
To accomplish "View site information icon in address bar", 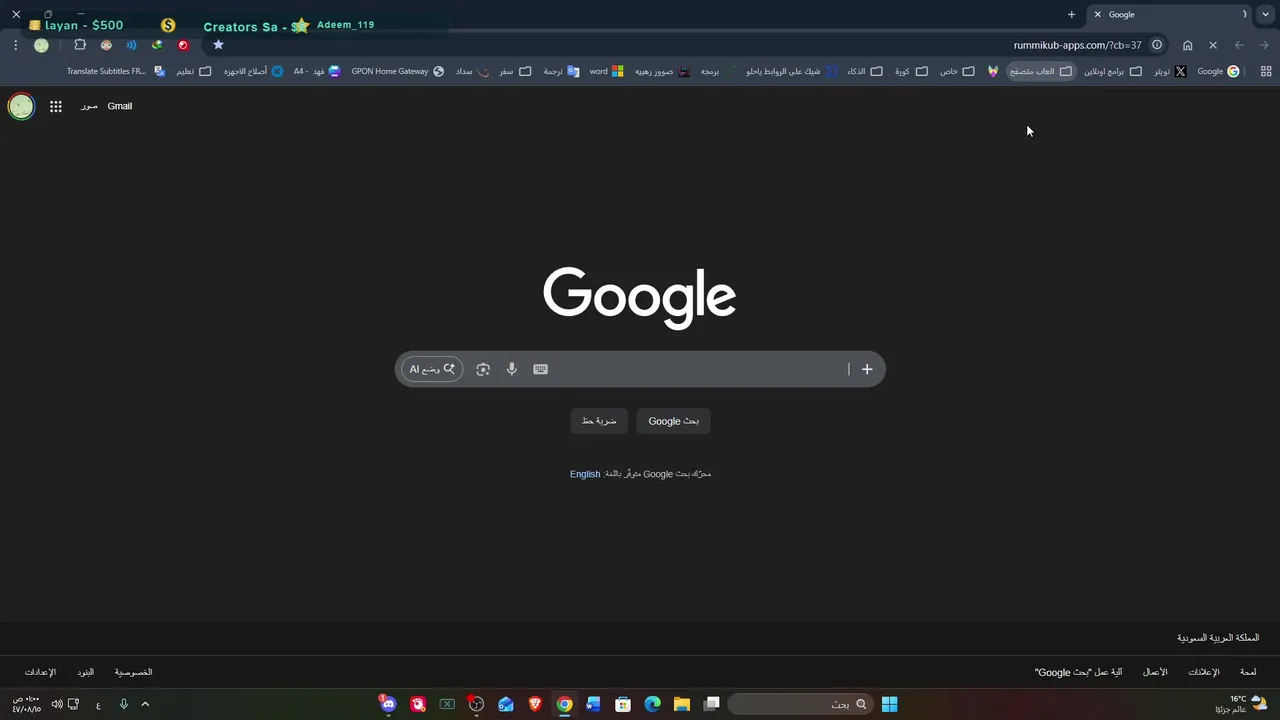I will pos(1157,45).
